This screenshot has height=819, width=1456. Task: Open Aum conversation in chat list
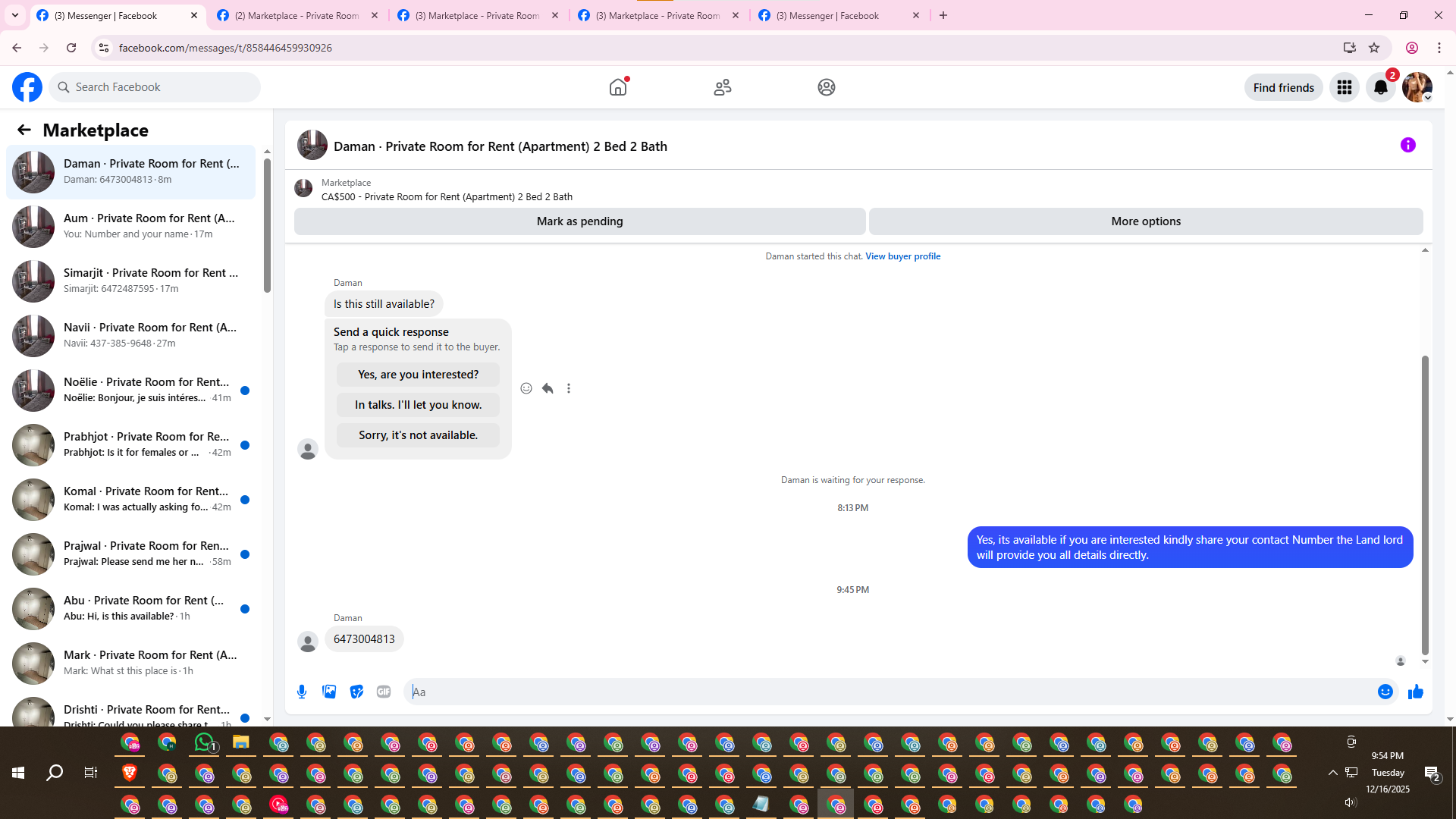point(130,226)
